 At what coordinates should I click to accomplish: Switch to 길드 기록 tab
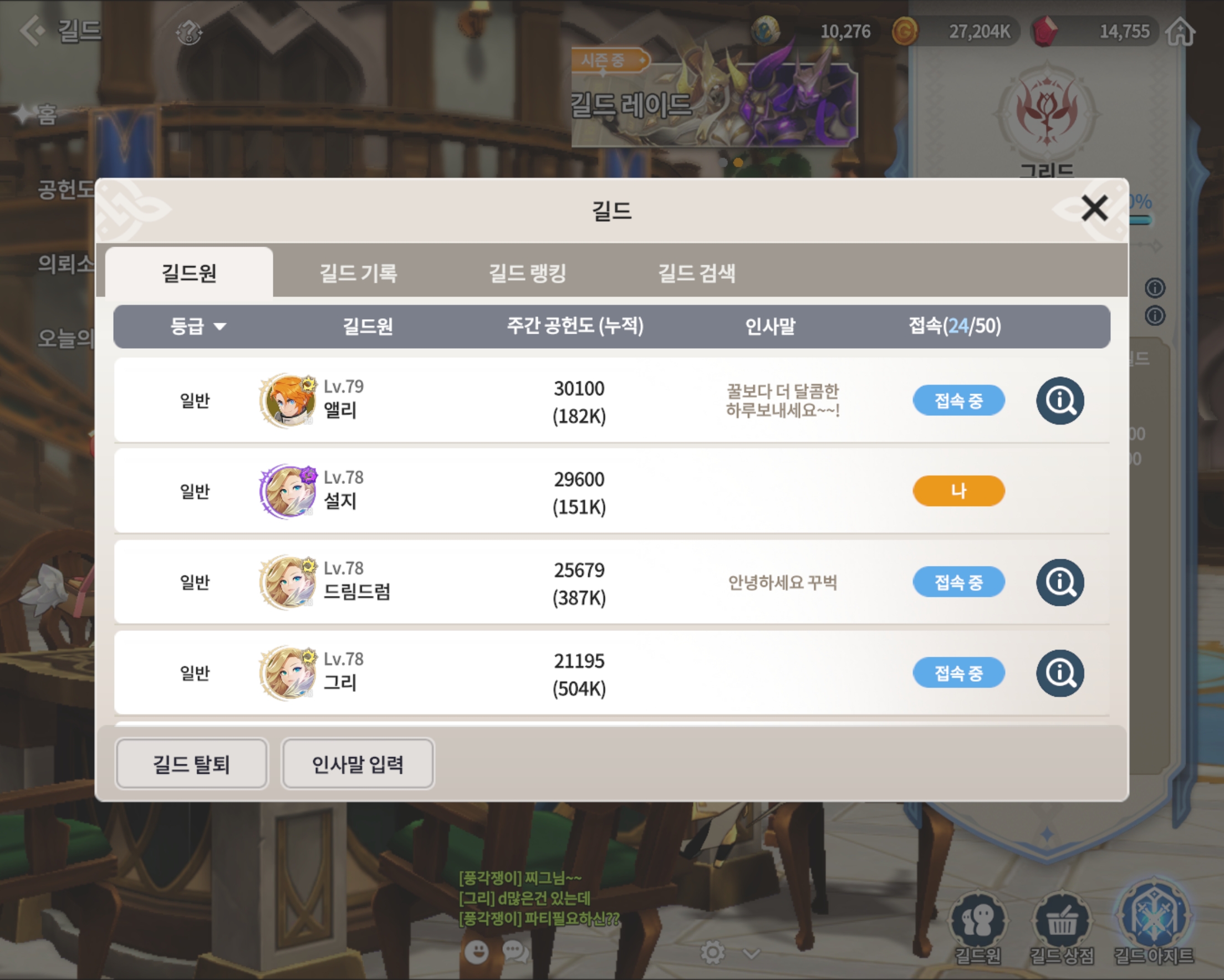tap(358, 273)
